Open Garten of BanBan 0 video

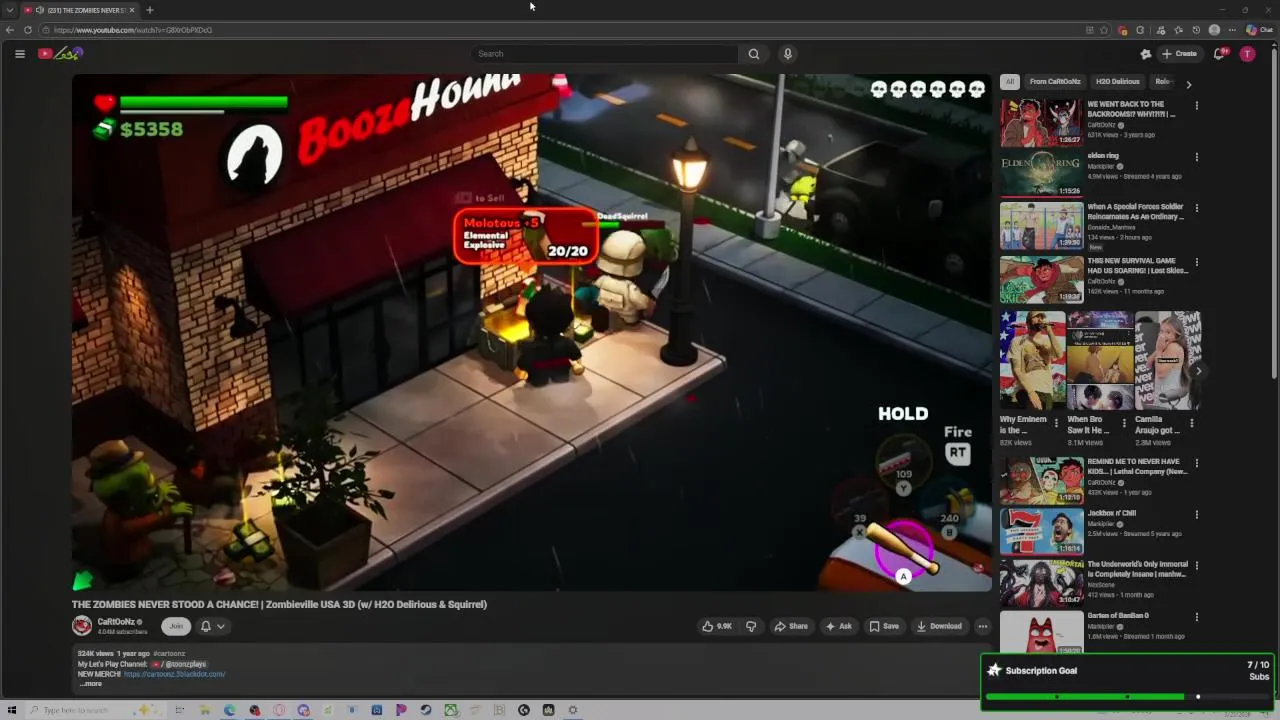click(x=1041, y=632)
